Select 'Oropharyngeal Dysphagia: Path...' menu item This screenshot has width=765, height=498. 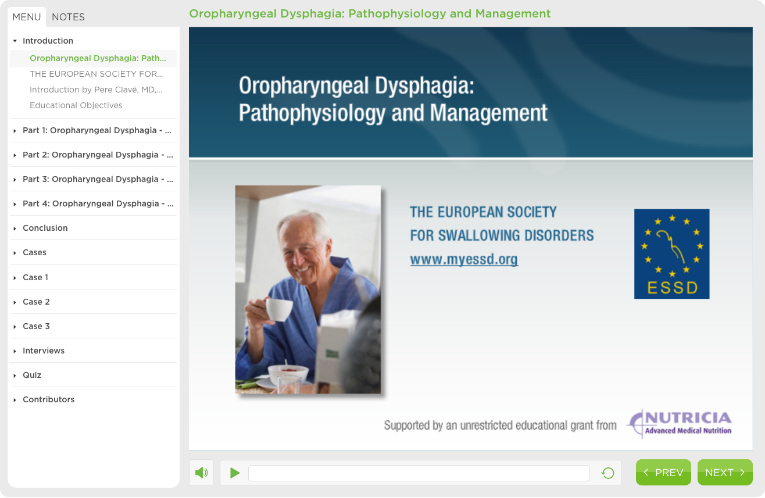pyautogui.click(x=98, y=58)
